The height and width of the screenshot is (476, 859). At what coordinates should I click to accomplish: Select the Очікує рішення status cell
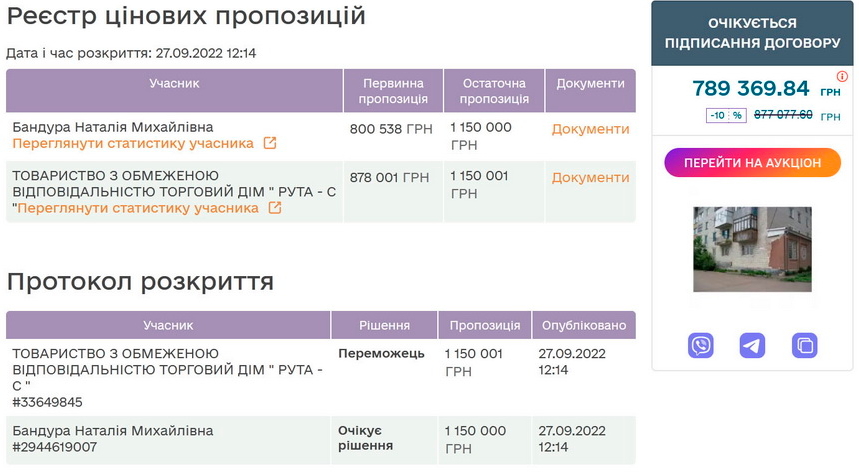365,438
